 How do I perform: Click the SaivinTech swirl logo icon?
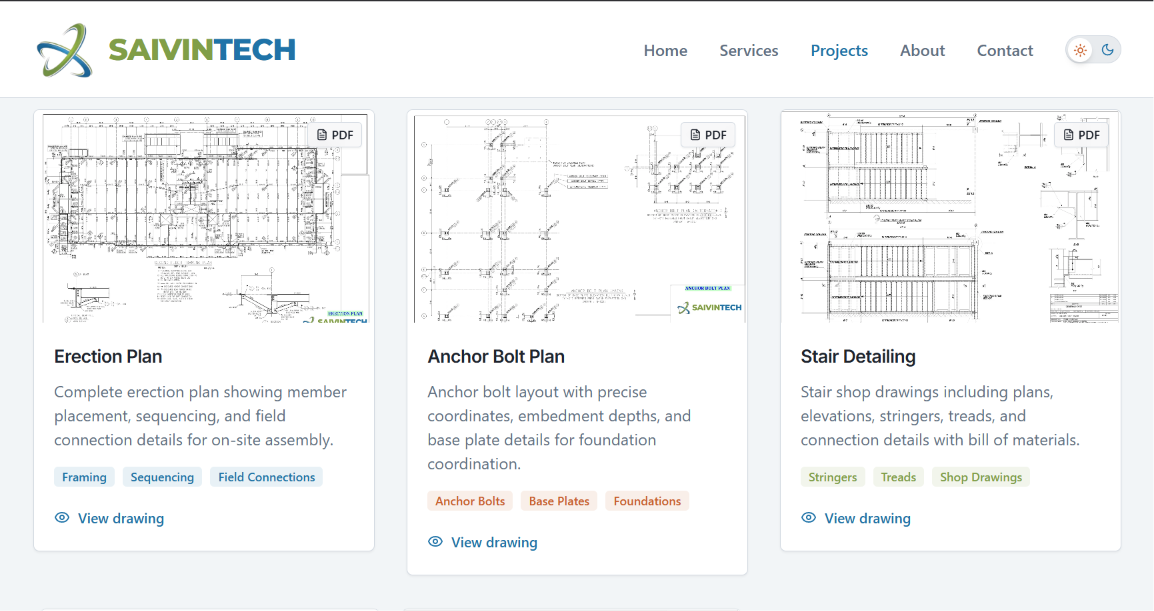coord(65,50)
